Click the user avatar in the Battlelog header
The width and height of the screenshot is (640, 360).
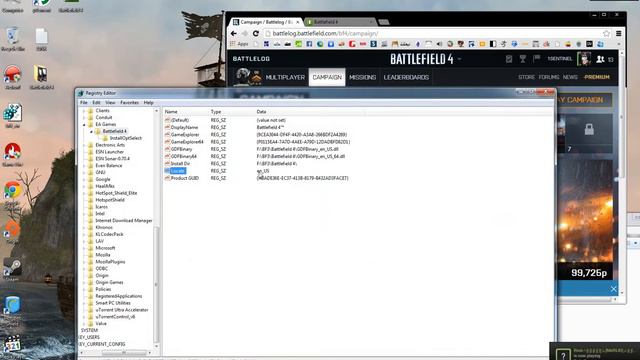tap(584, 59)
